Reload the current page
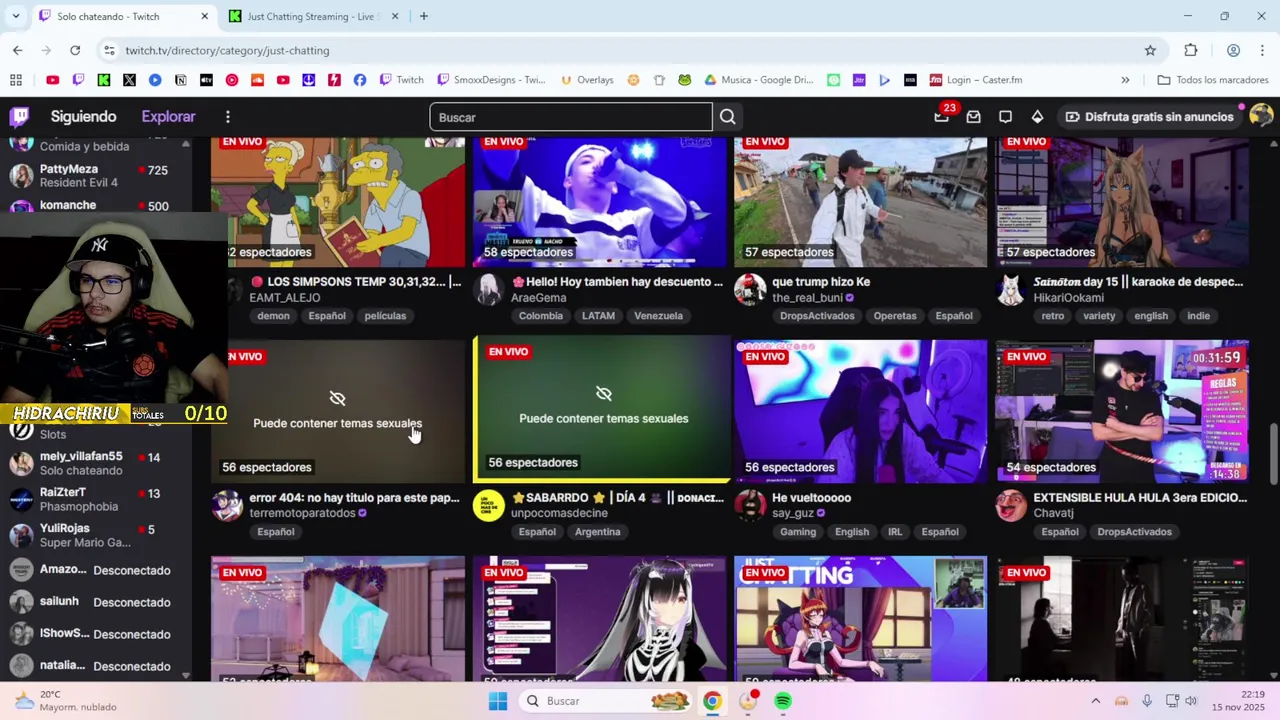 [75, 50]
